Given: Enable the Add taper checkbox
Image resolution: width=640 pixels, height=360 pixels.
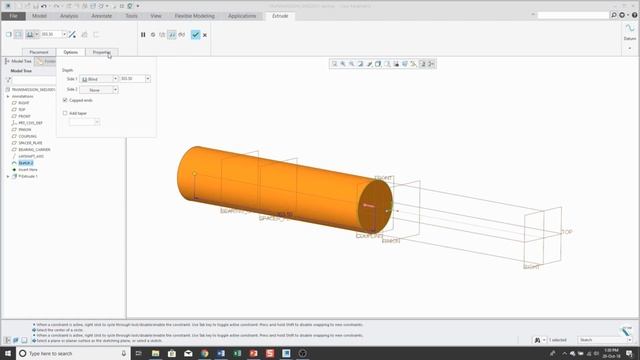Looking at the screenshot, I should 65,113.
